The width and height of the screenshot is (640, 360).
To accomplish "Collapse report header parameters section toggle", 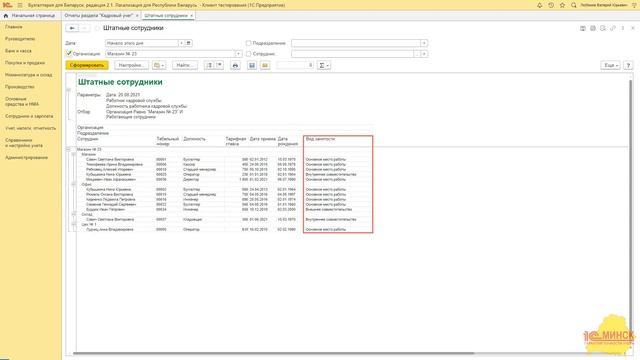I will click(69, 89).
